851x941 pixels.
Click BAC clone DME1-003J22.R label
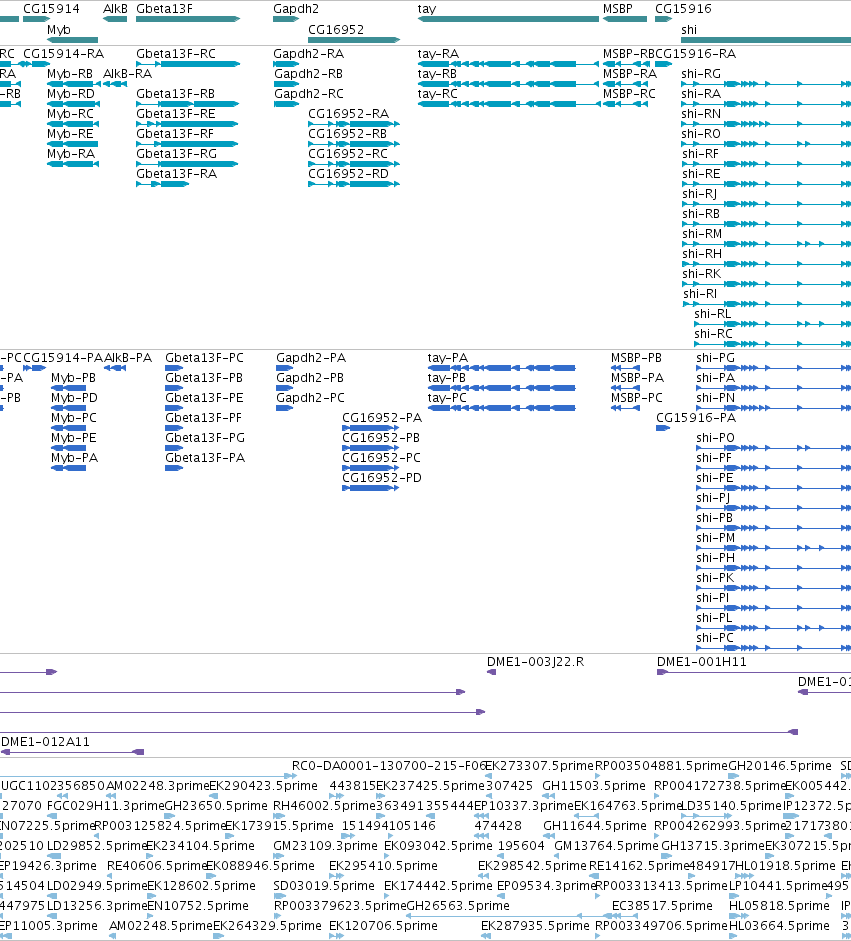coord(535,662)
